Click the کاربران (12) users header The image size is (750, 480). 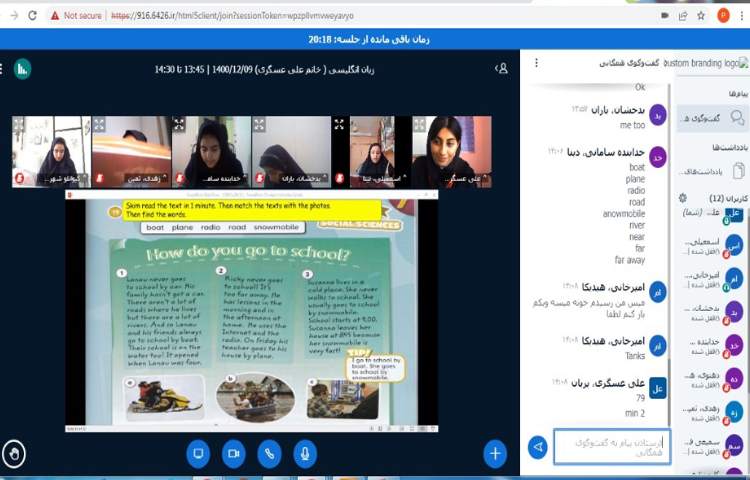pyautogui.click(x=727, y=198)
